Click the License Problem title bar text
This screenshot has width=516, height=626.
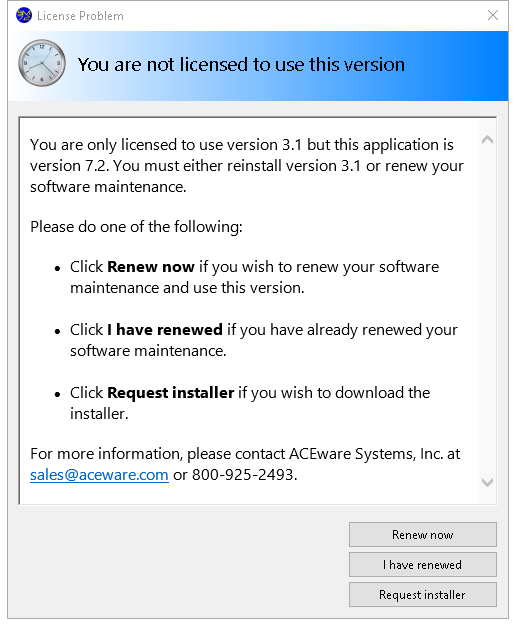[x=80, y=16]
